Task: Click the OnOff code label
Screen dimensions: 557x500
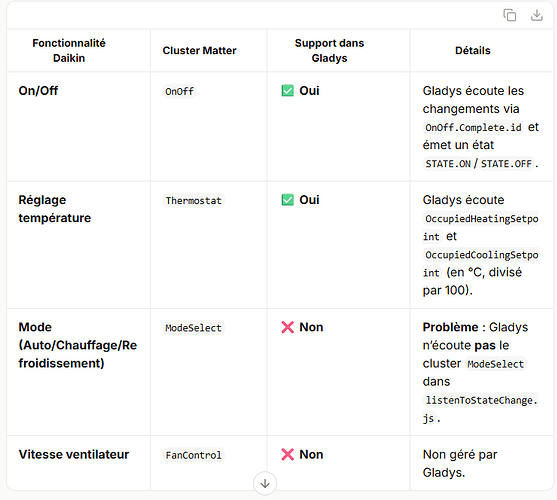Action: pos(179,91)
